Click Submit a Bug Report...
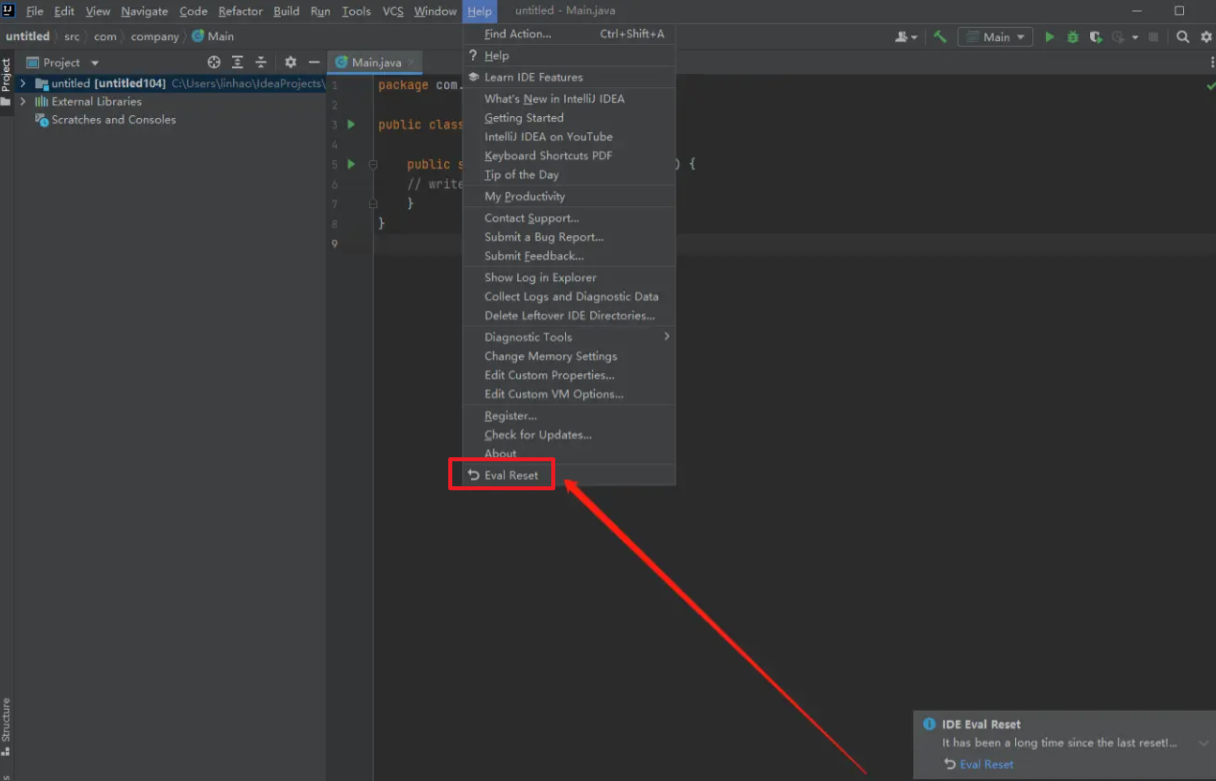Viewport: 1216px width, 781px height. pos(569,237)
